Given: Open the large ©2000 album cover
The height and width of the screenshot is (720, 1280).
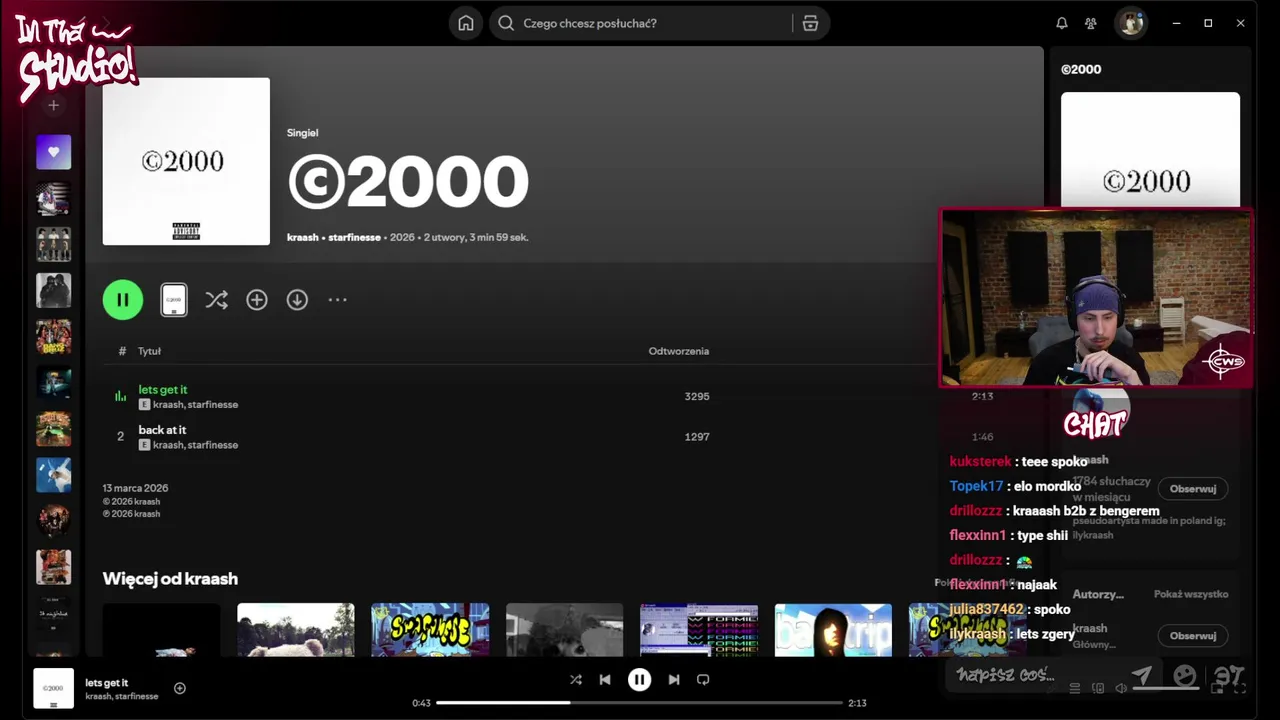Looking at the screenshot, I should (x=186, y=161).
